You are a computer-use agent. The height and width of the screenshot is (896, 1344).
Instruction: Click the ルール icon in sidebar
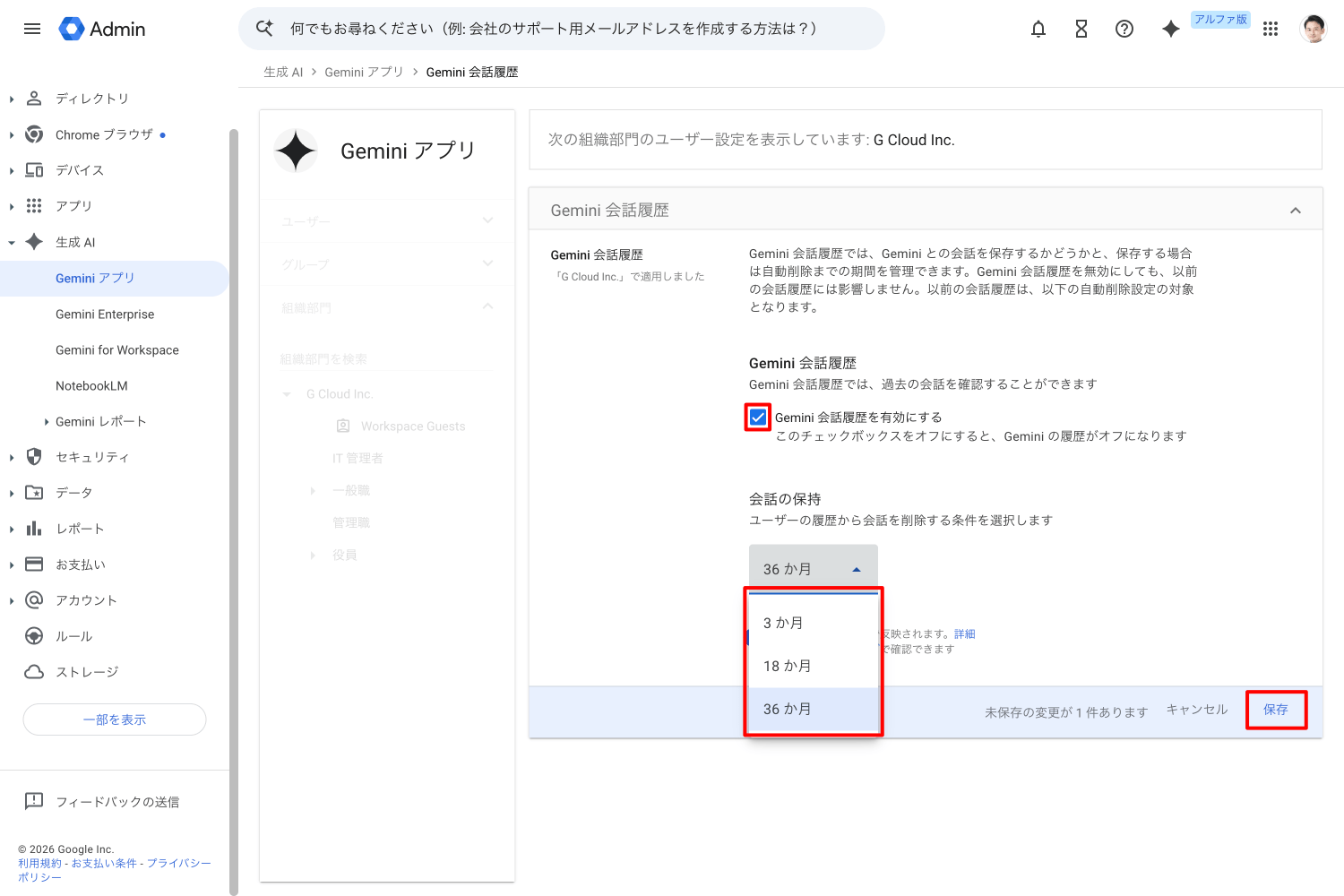34,636
